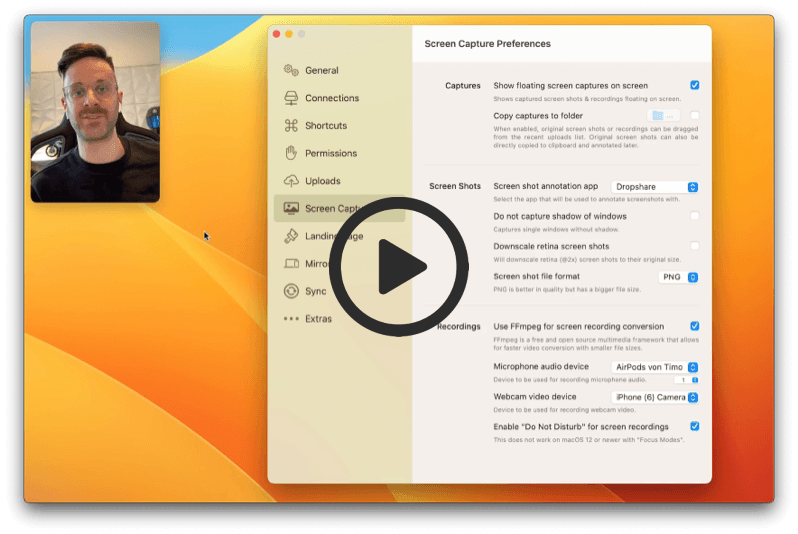
Task: Switch to the Connections preferences section
Action: pos(331,98)
